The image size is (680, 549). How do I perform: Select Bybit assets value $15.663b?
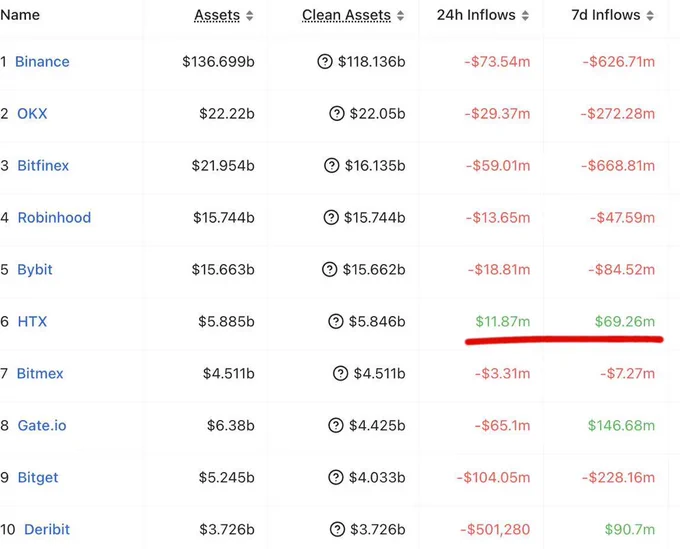coord(223,269)
